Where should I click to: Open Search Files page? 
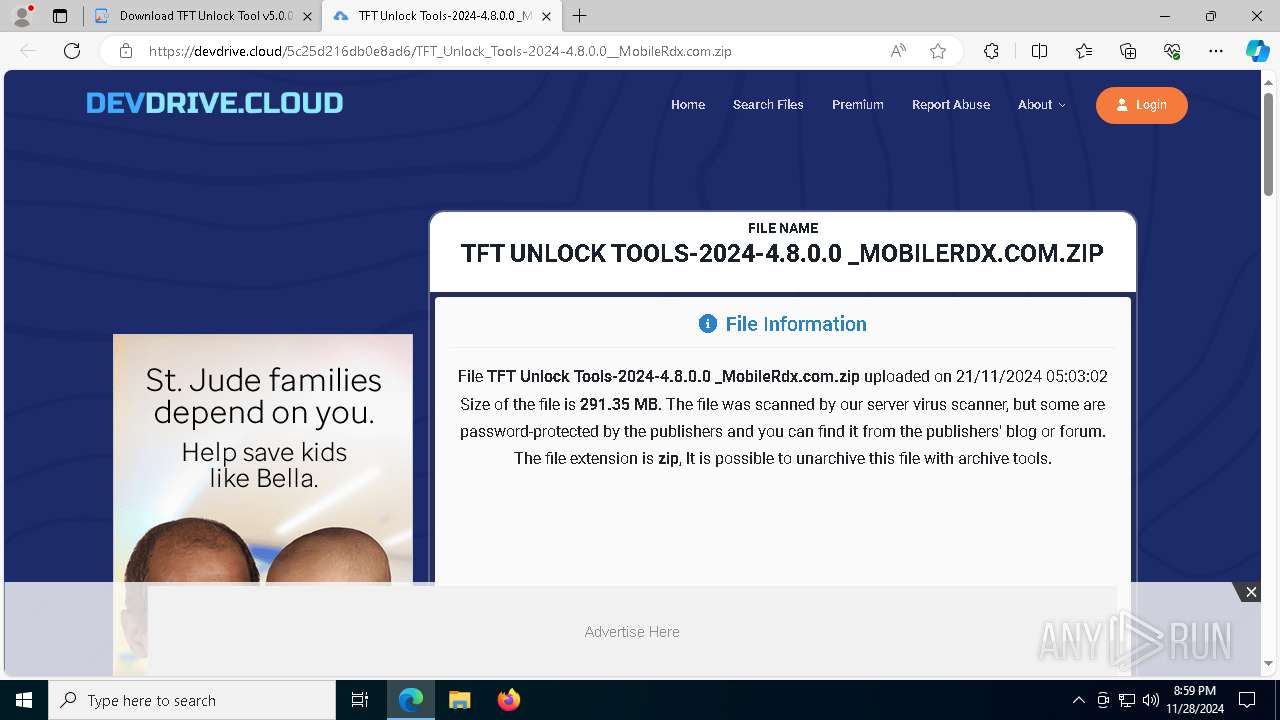(768, 105)
